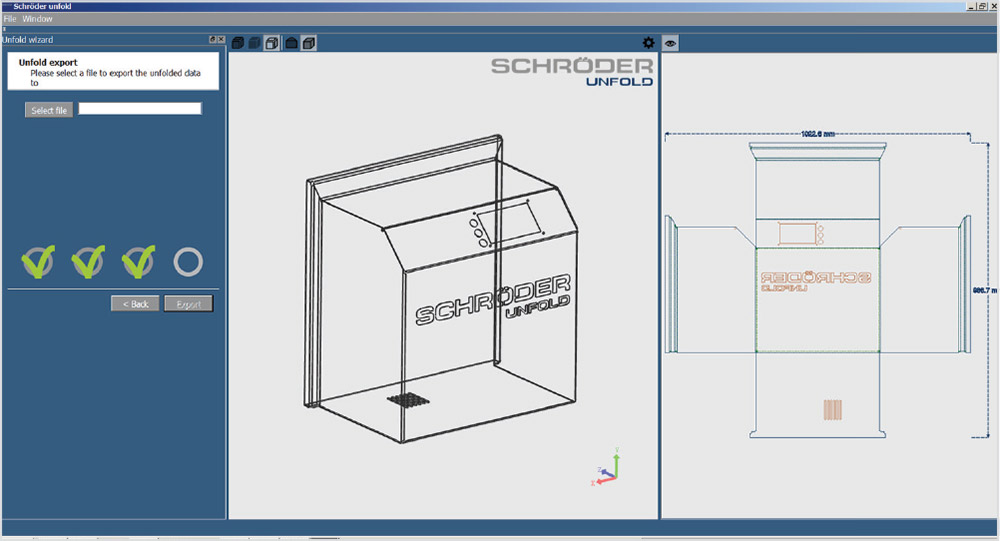Click the dark front-view shape icon

click(291, 43)
